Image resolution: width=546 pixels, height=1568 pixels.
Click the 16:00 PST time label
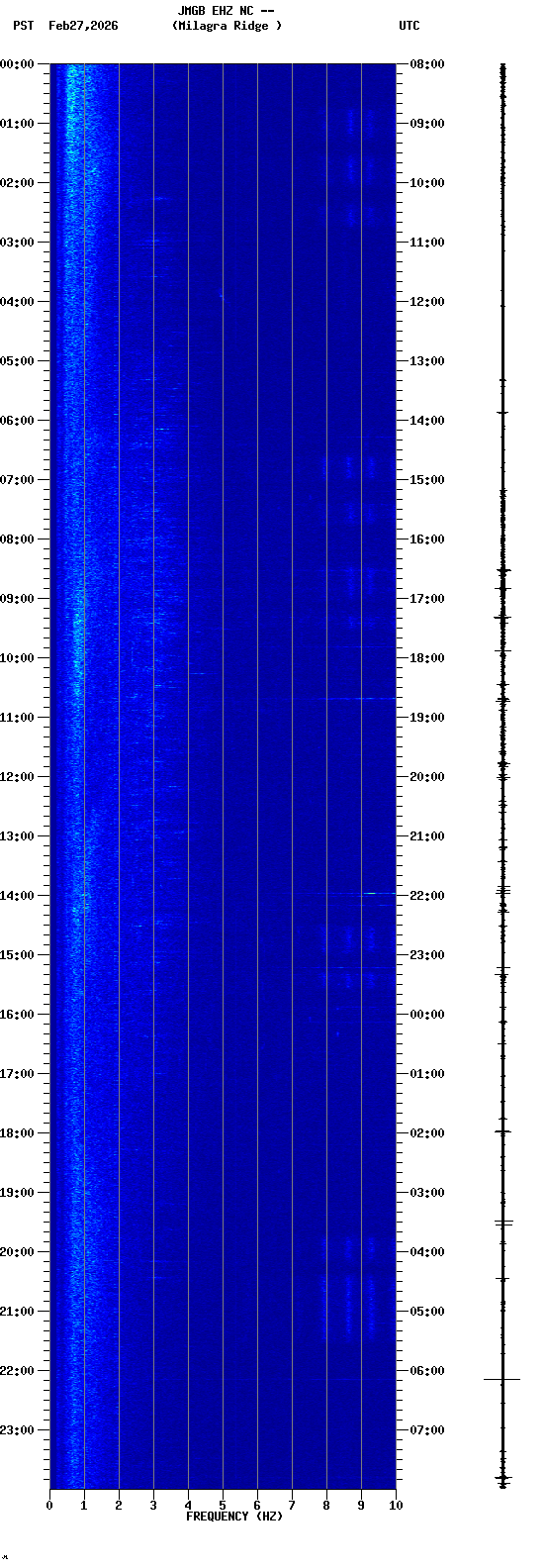[17, 1015]
